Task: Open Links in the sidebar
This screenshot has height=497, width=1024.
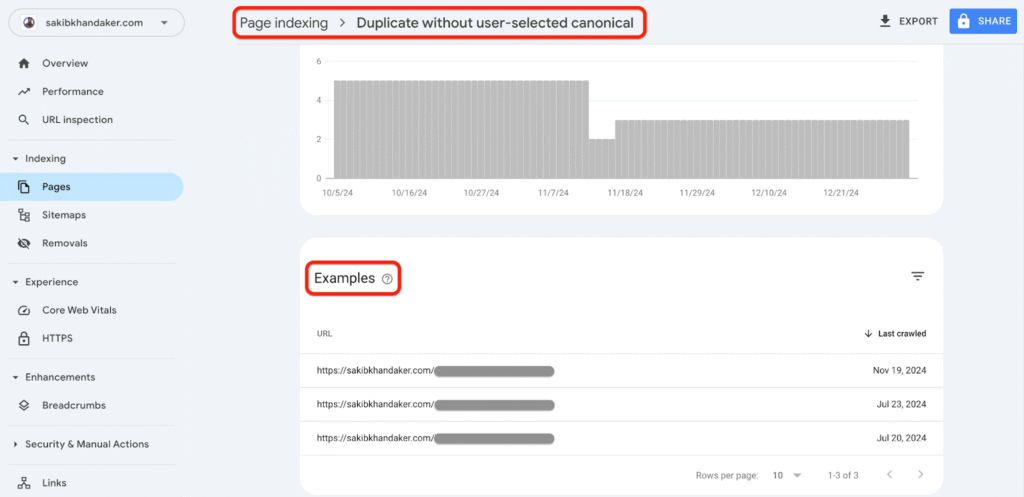Action: point(55,483)
